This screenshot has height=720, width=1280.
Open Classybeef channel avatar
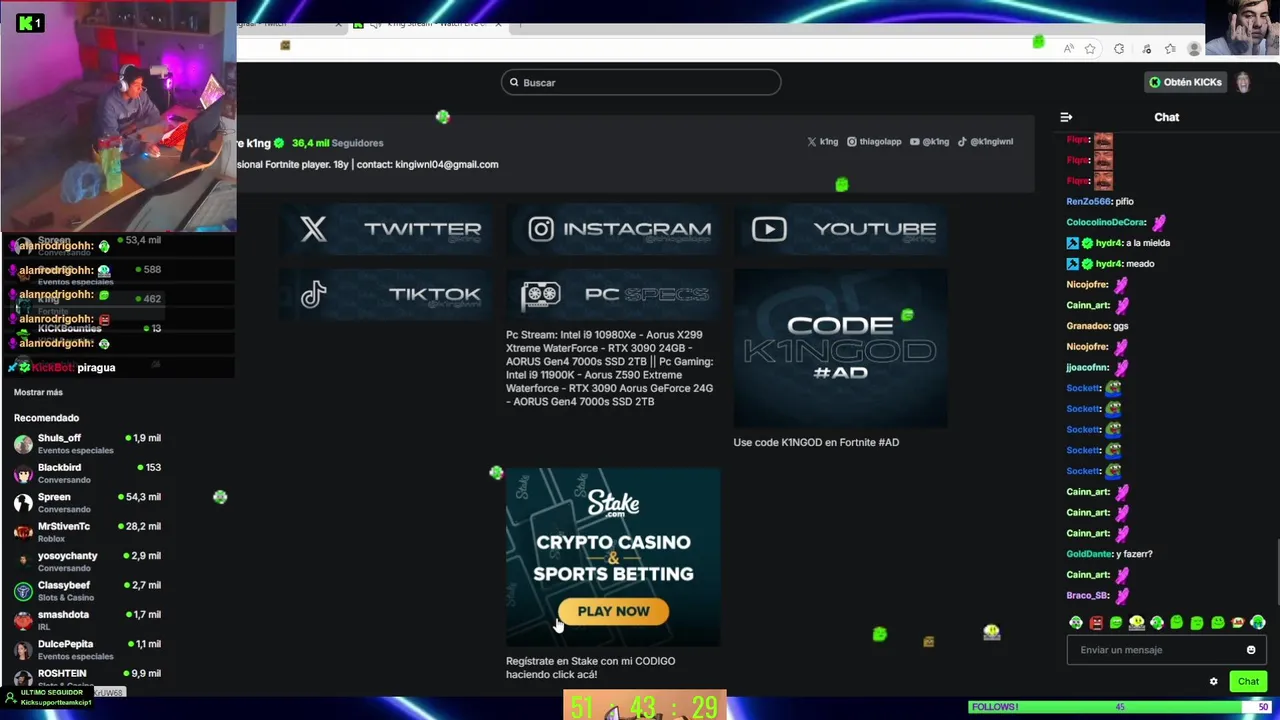pos(23,592)
